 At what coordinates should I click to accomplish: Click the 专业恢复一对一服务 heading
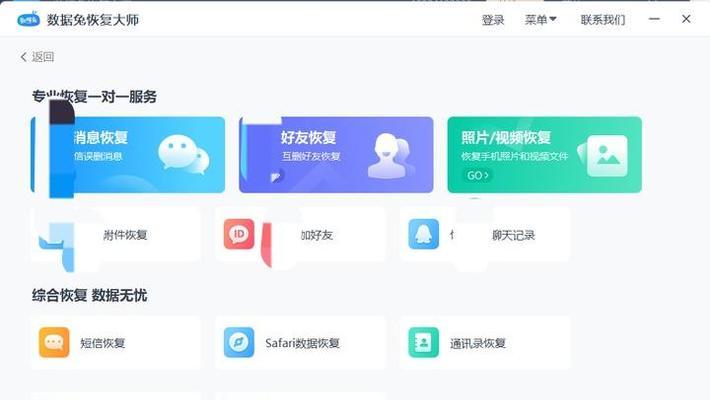pyautogui.click(x=94, y=96)
